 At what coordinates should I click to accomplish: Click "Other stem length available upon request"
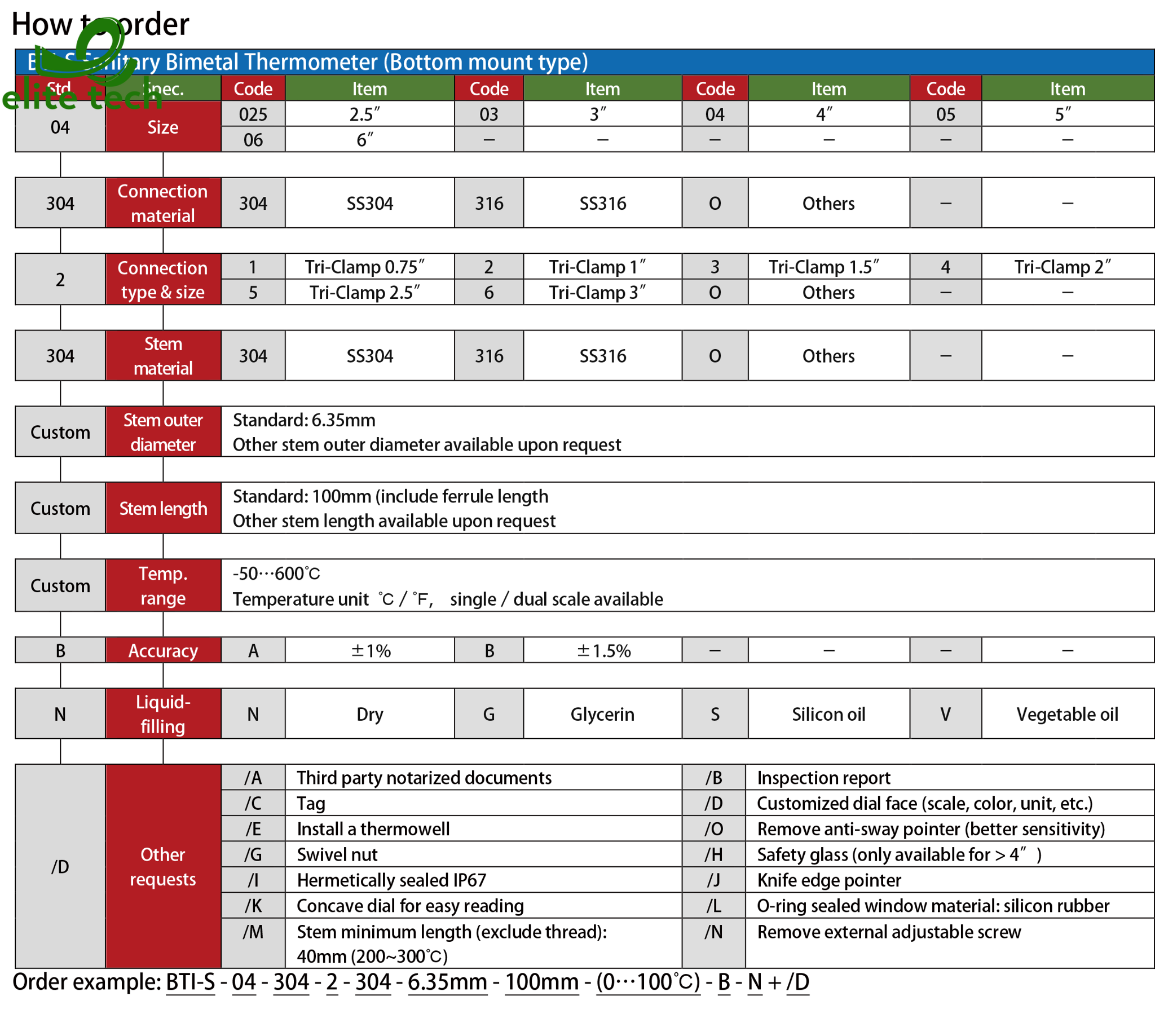[394, 521]
